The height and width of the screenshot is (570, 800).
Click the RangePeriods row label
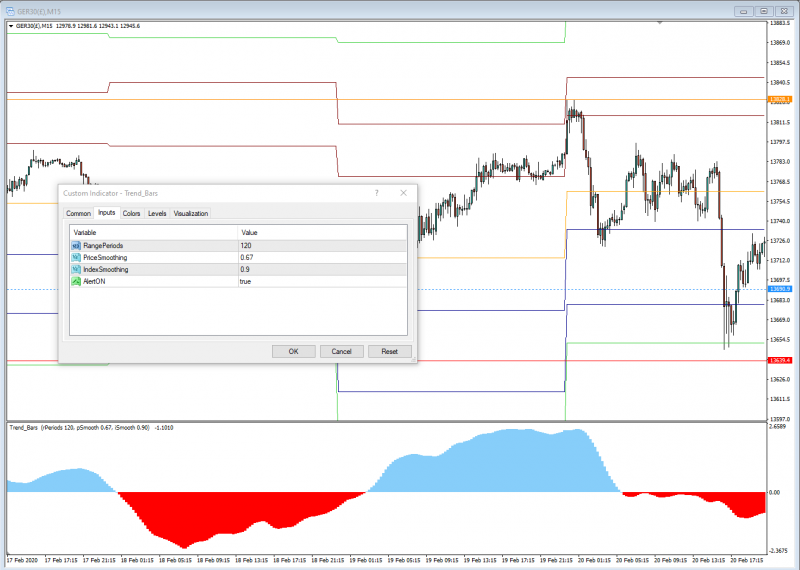coord(103,246)
